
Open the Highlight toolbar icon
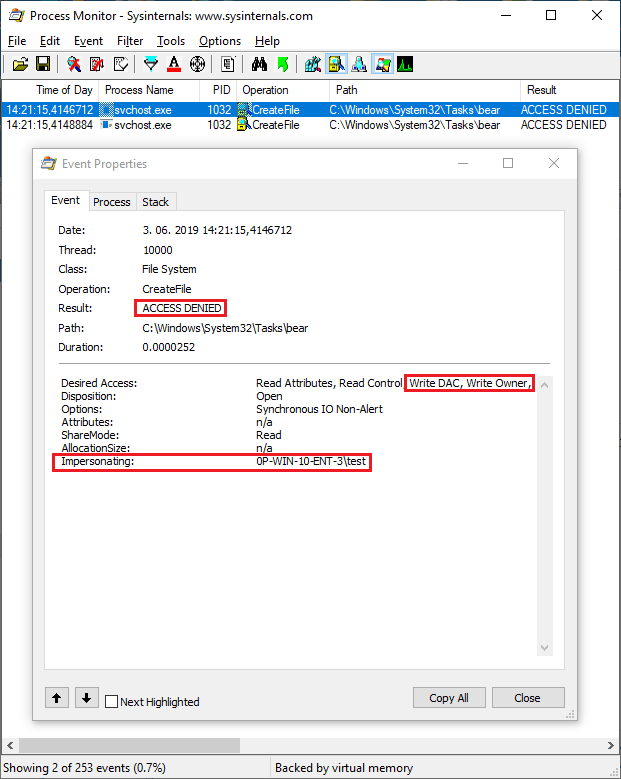point(174,64)
